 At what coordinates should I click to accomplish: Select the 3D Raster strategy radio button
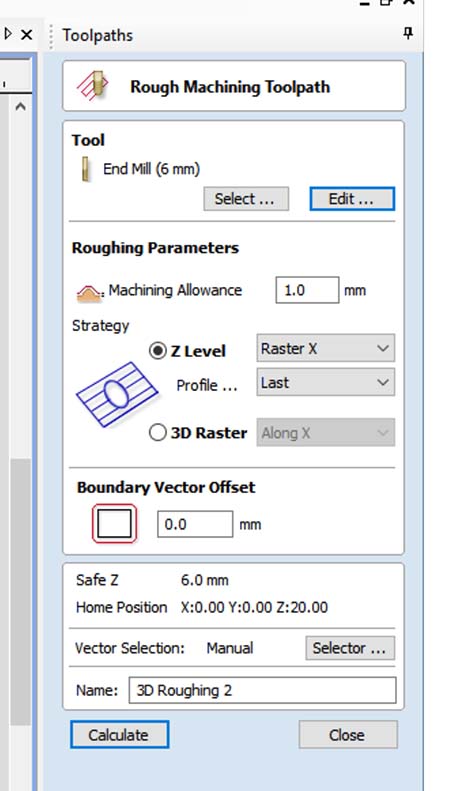click(x=158, y=432)
